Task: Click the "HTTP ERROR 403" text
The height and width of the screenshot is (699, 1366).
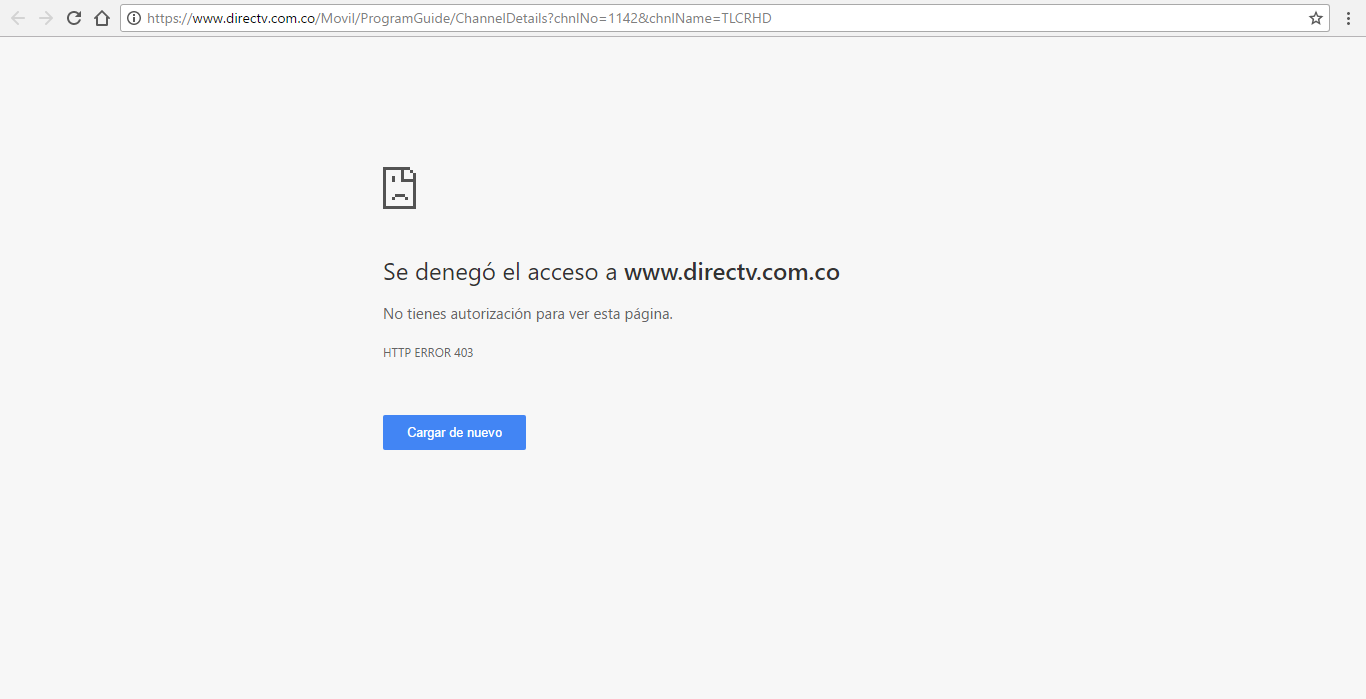Action: coord(428,353)
